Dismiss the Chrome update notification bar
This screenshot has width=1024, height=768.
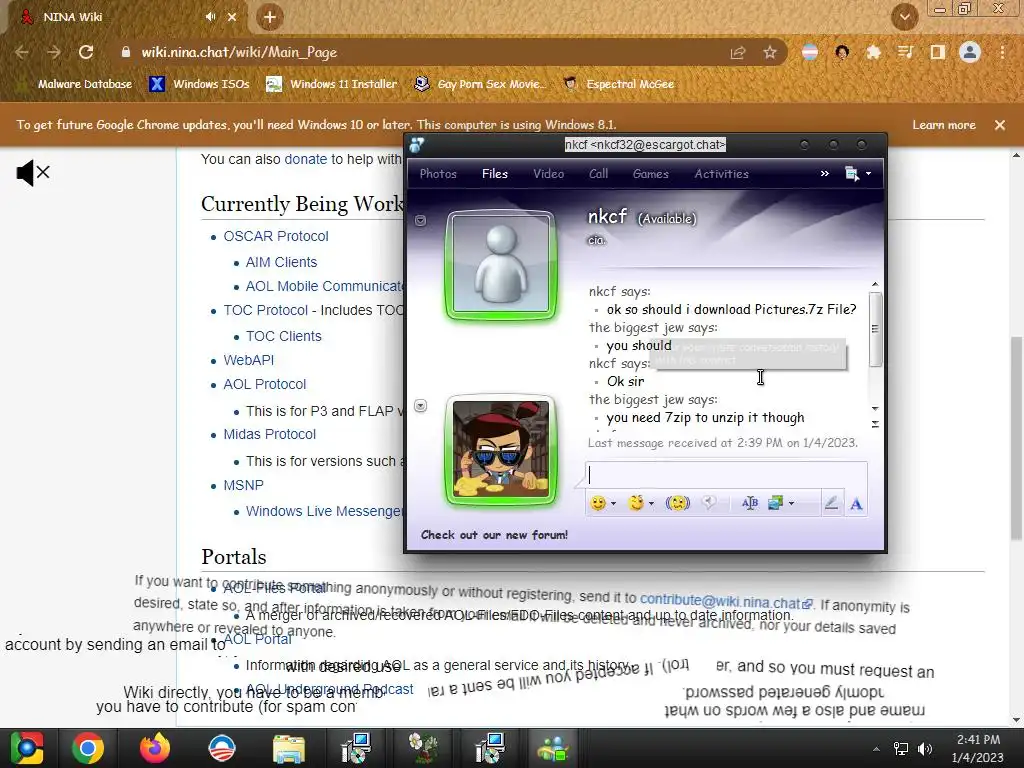1000,125
